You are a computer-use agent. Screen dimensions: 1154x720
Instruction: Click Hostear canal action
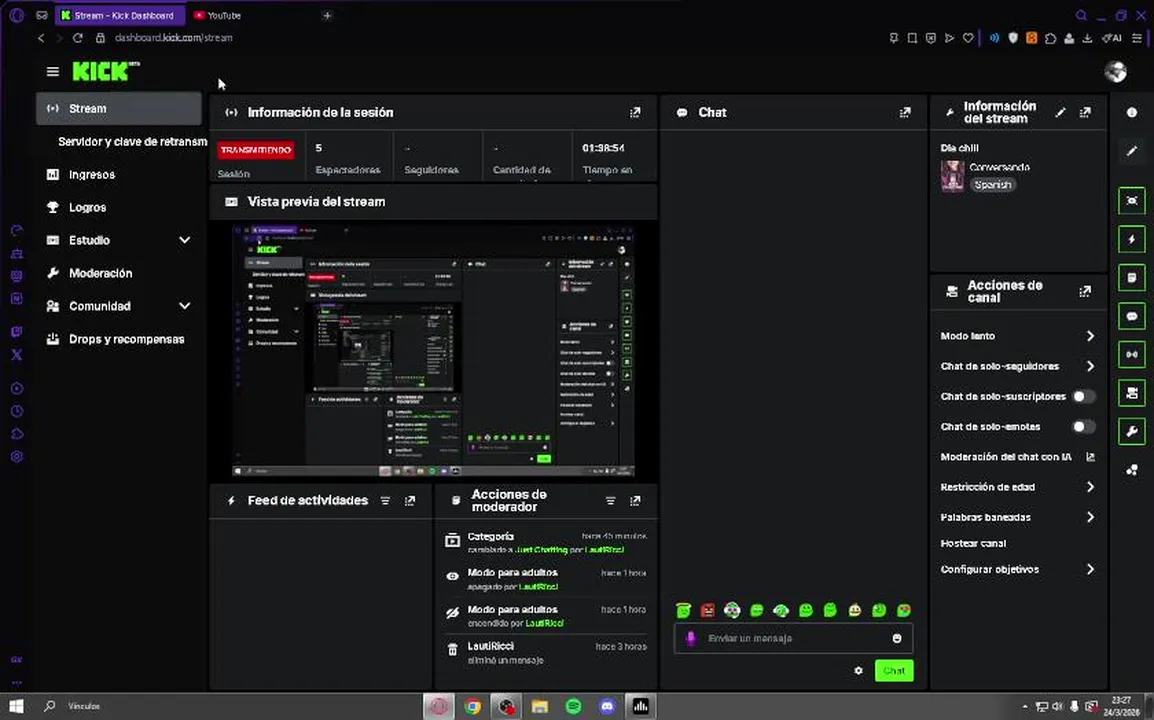pos(973,543)
